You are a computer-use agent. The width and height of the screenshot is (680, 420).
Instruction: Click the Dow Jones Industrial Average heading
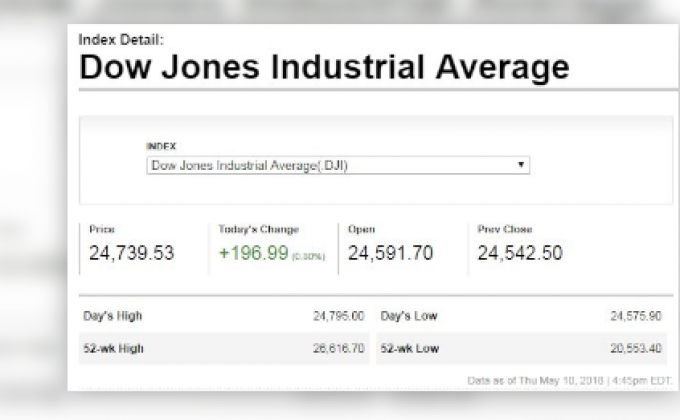pyautogui.click(x=324, y=68)
